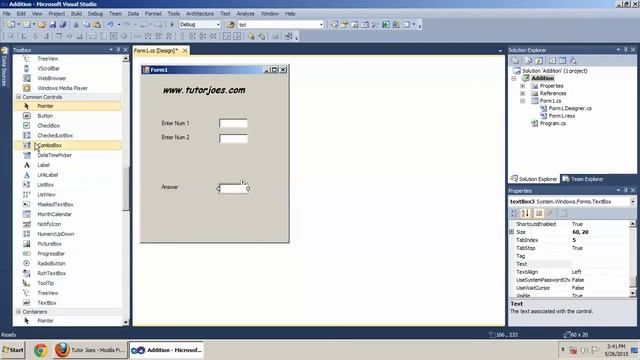
Task: Collapse the Containers toolbox group
Action: (18, 312)
